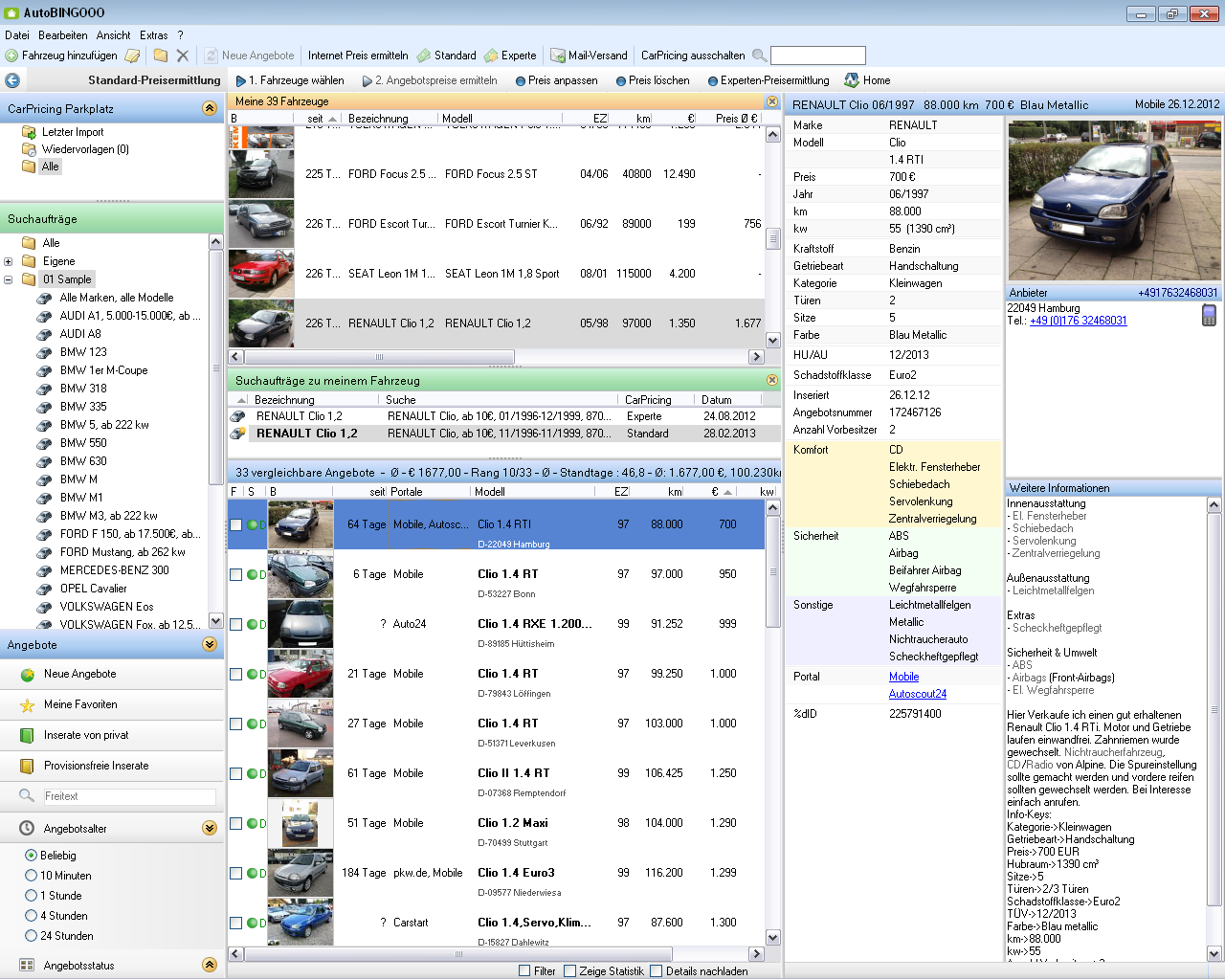Go to step 1. Fahrzeuge wählen
1225x980 pixels.
(290, 80)
